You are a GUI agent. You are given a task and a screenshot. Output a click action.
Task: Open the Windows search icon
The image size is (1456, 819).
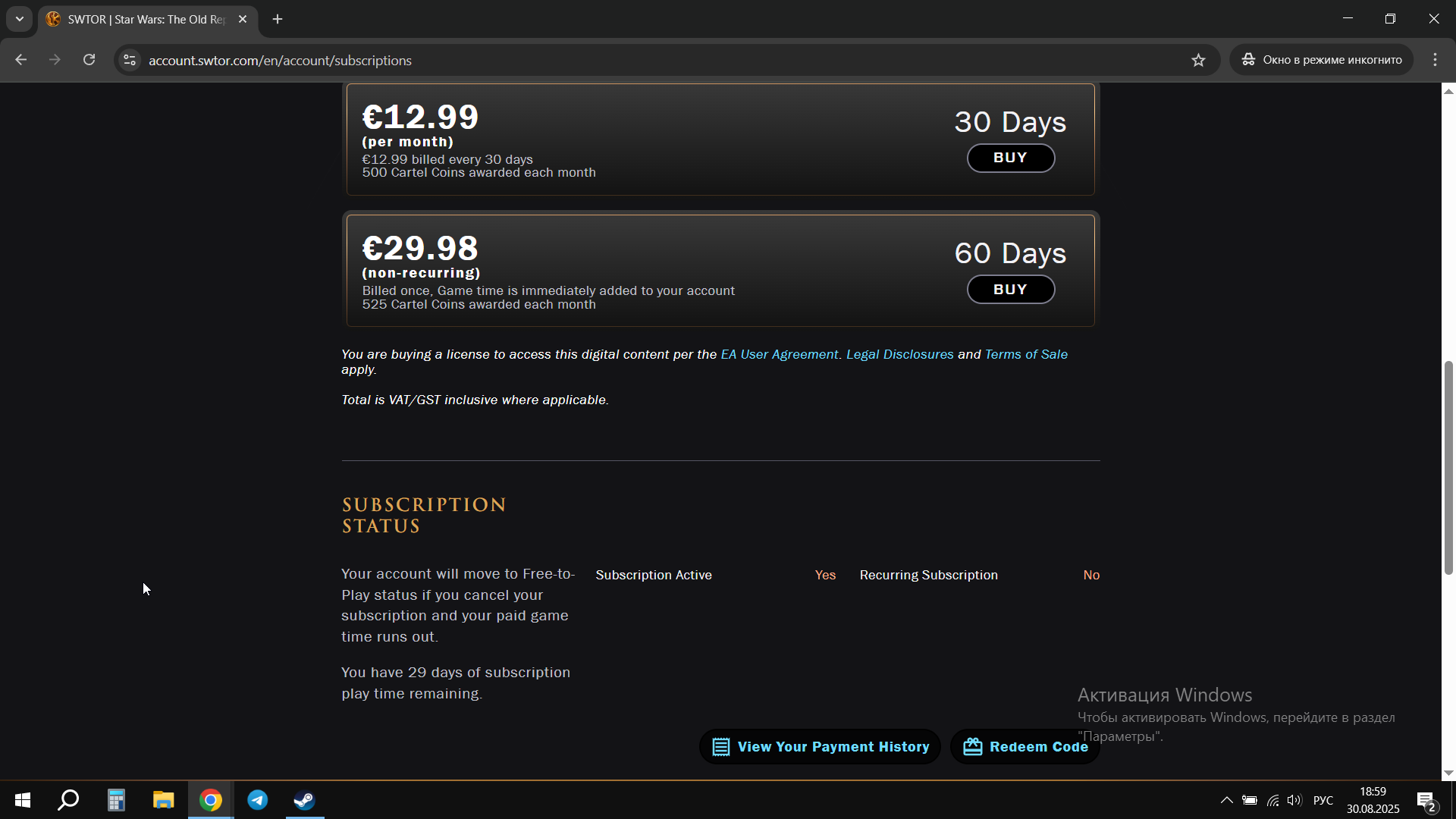69,800
